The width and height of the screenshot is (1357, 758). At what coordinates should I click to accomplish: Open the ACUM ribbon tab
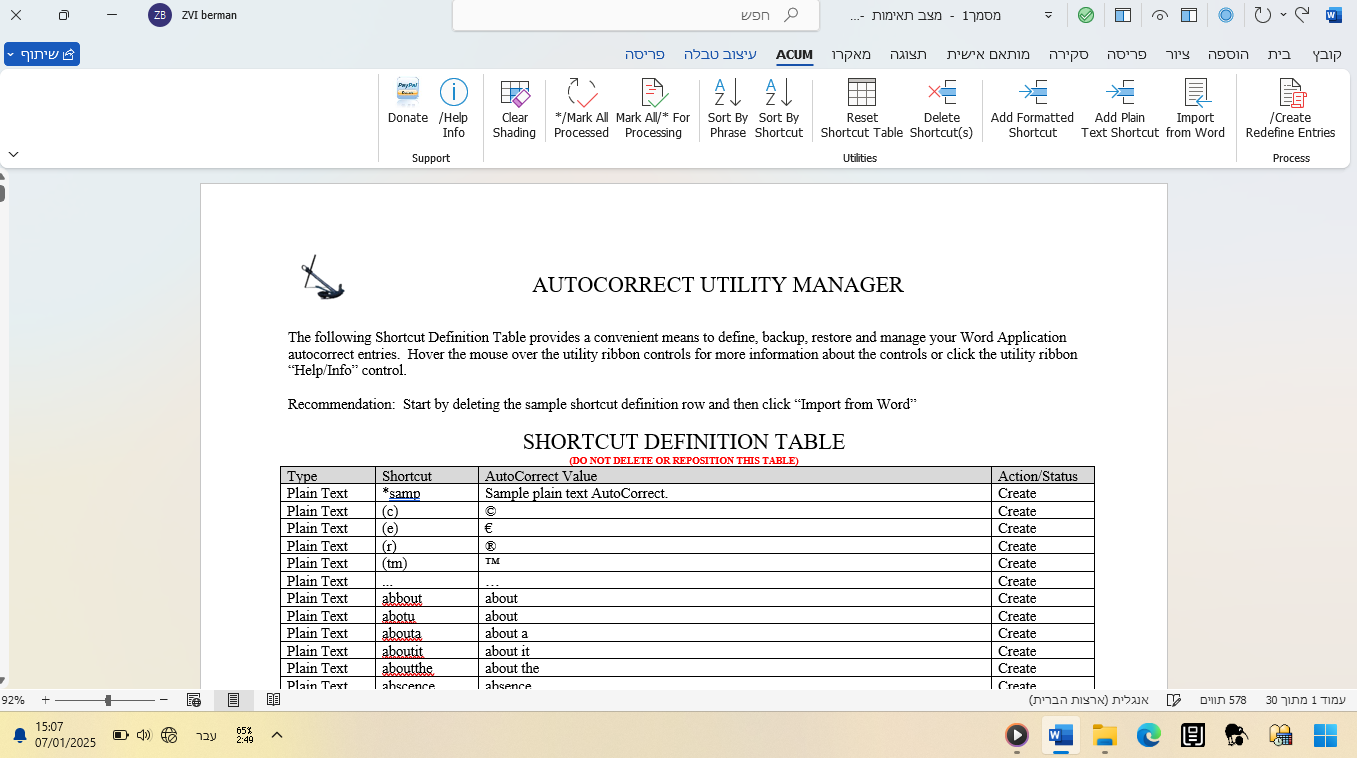794,54
